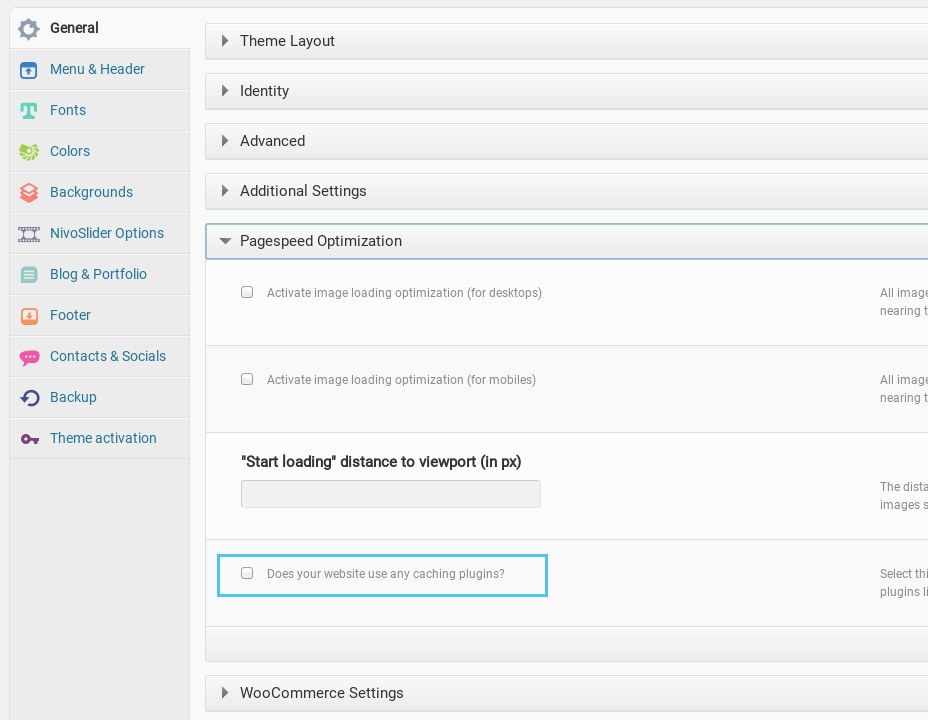
Task: Enable image loading optimization for mobiles
Action: click(247, 380)
